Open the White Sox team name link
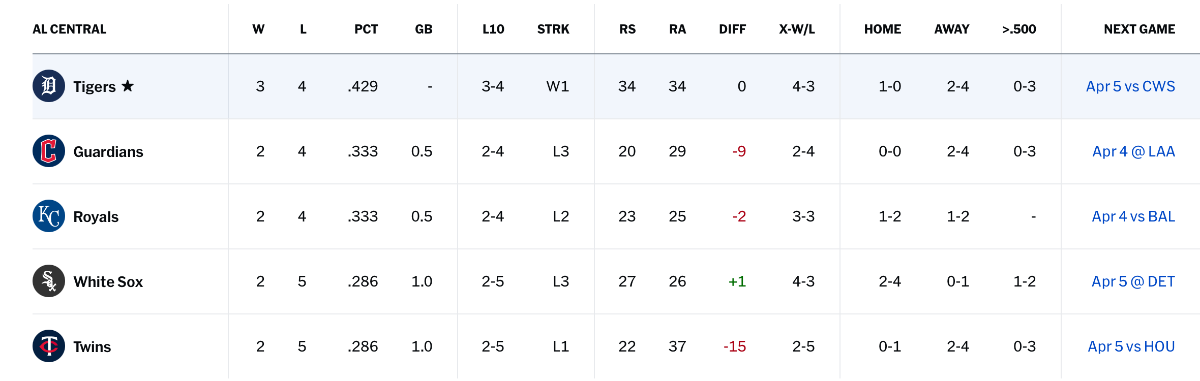1200x381 pixels. coord(108,282)
